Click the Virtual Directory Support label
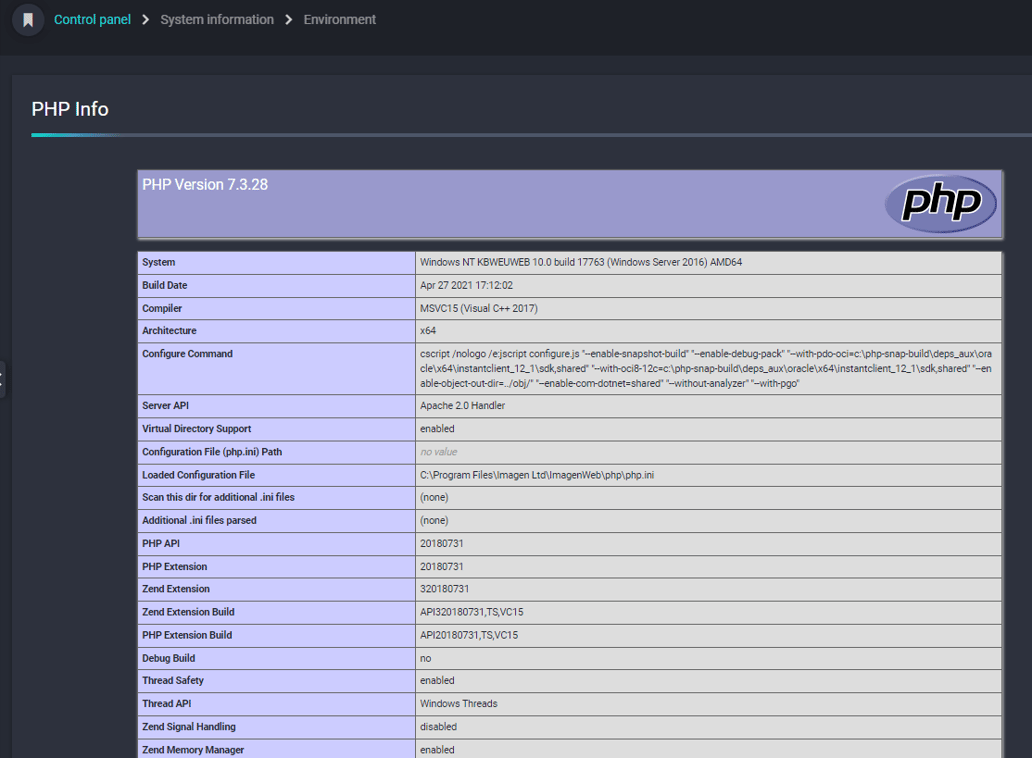Viewport: 1032px width, 758px height. 197,429
